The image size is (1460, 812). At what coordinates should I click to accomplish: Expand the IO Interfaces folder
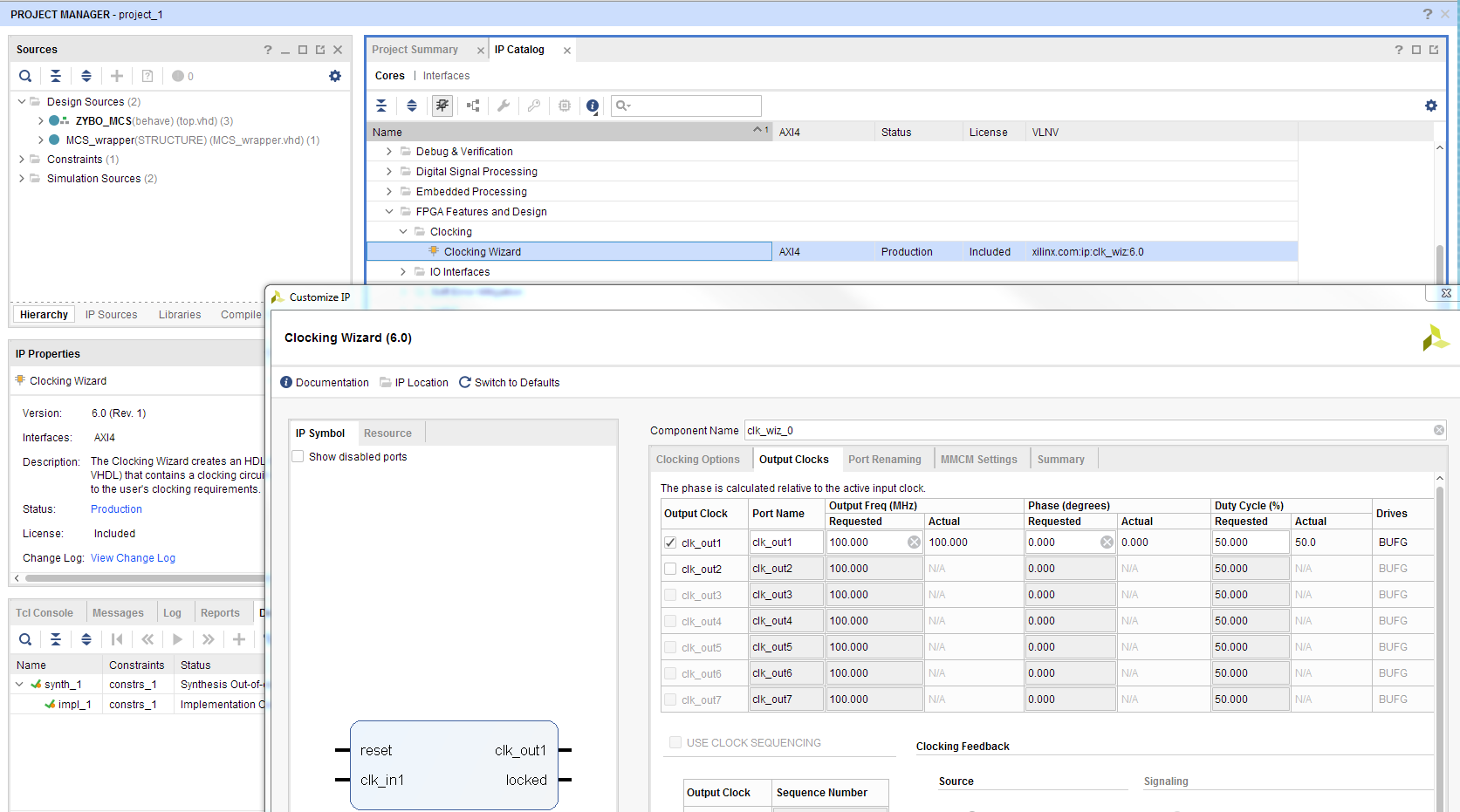point(403,271)
